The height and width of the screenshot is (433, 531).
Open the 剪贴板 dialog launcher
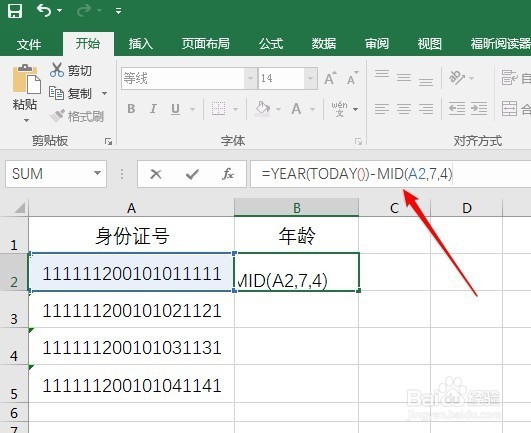pyautogui.click(x=108, y=142)
